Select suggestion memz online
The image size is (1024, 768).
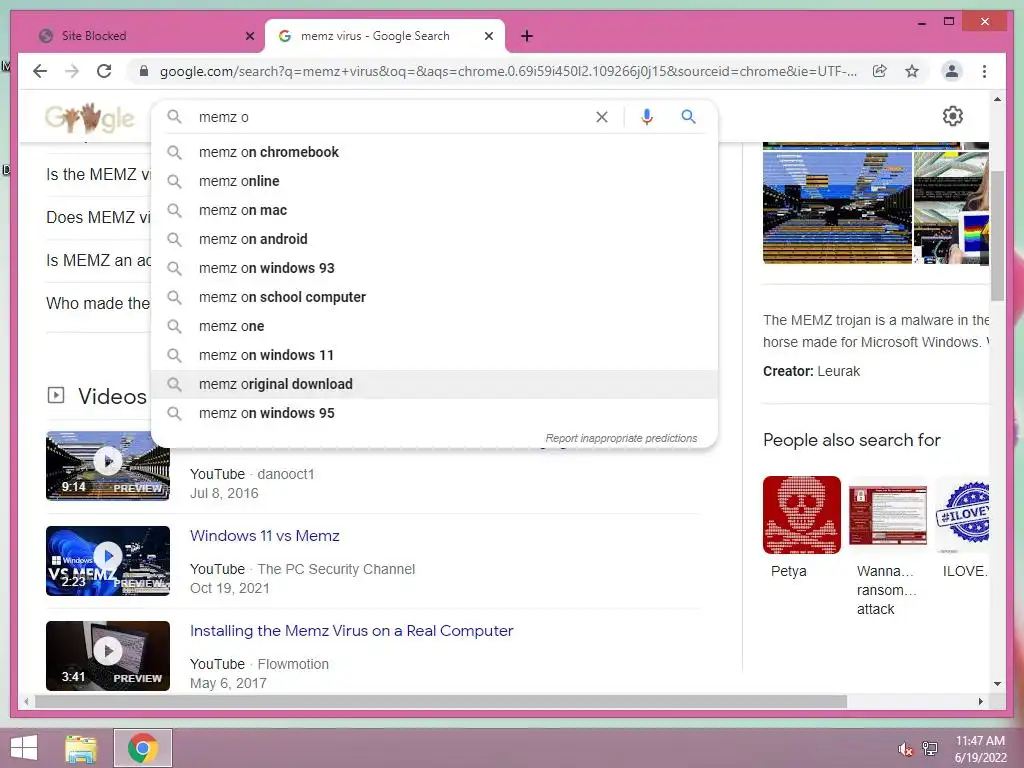pos(434,181)
